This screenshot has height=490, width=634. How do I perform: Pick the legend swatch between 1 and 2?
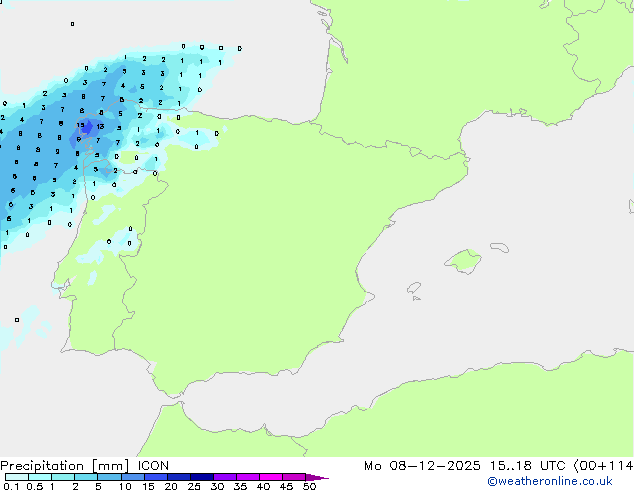63,477
